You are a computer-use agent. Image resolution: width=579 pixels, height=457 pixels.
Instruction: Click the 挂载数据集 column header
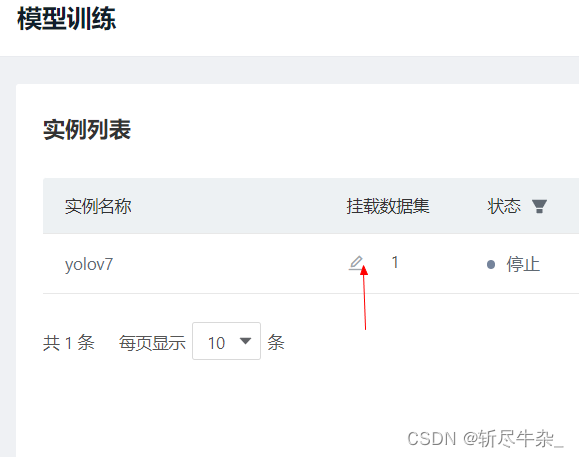pyautogui.click(x=388, y=206)
